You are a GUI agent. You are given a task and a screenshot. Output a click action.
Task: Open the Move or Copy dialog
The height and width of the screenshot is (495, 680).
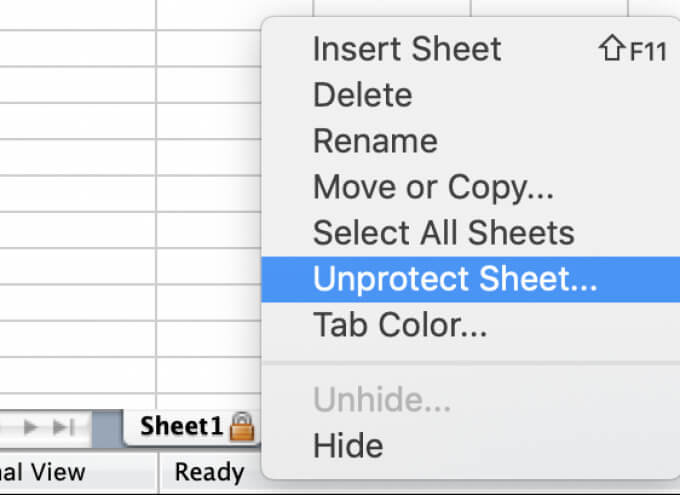point(433,187)
